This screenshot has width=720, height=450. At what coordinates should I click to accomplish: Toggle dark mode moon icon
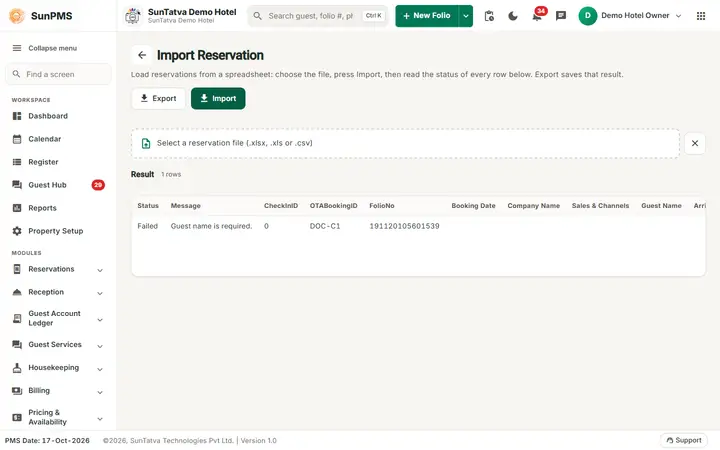(x=513, y=16)
